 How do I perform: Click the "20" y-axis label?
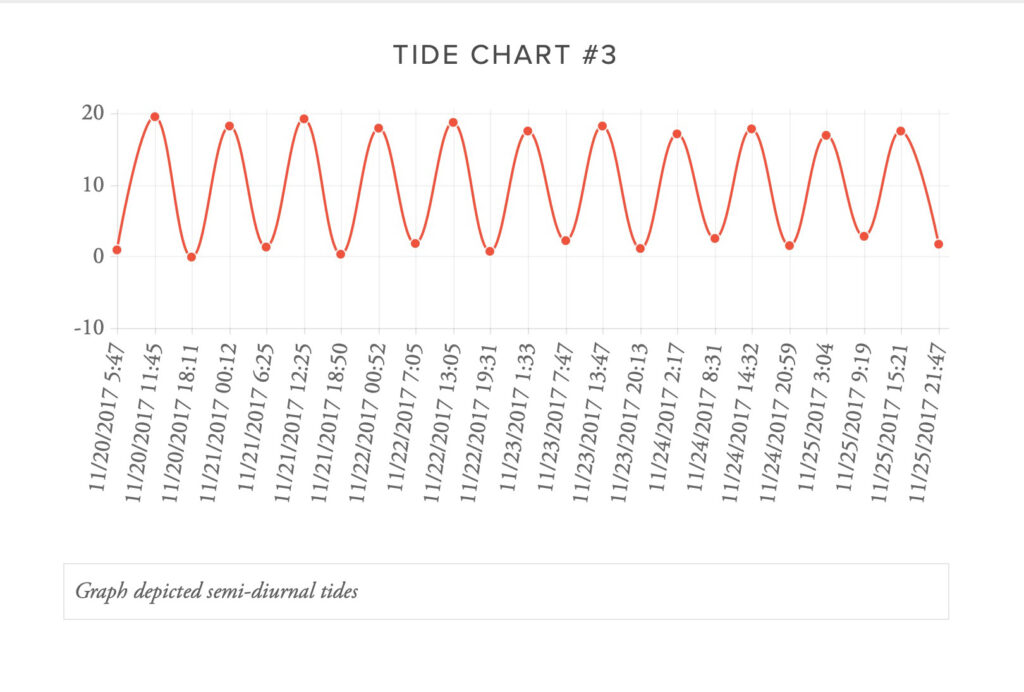(92, 113)
